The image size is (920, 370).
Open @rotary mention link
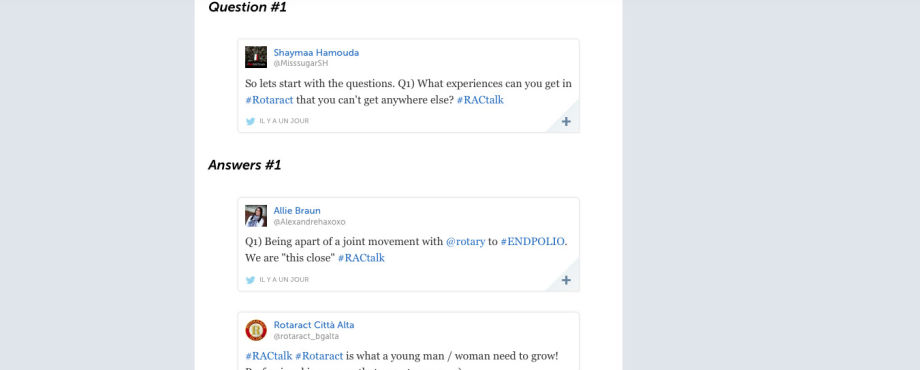465,242
